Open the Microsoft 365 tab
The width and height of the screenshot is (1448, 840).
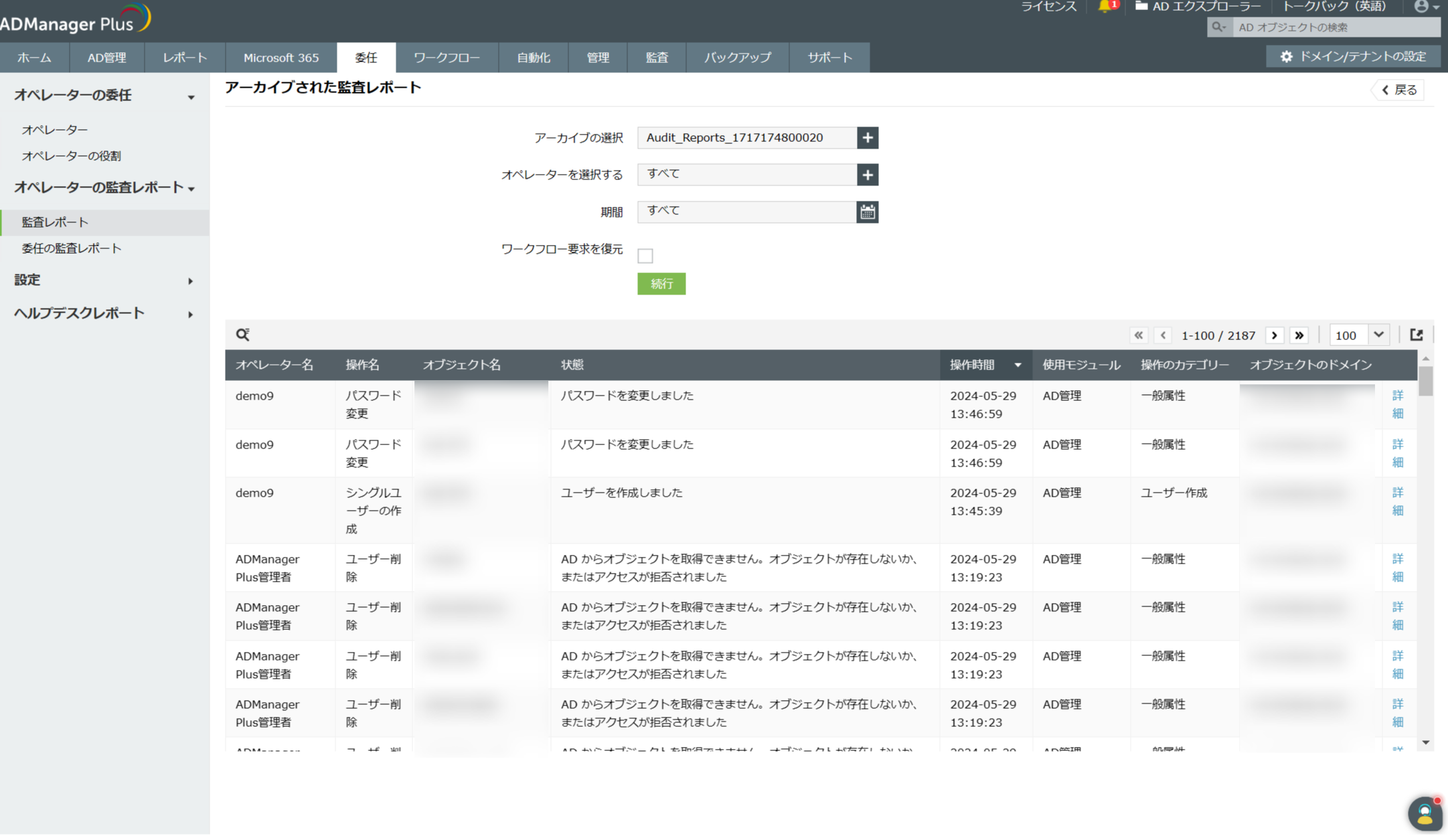(x=281, y=58)
